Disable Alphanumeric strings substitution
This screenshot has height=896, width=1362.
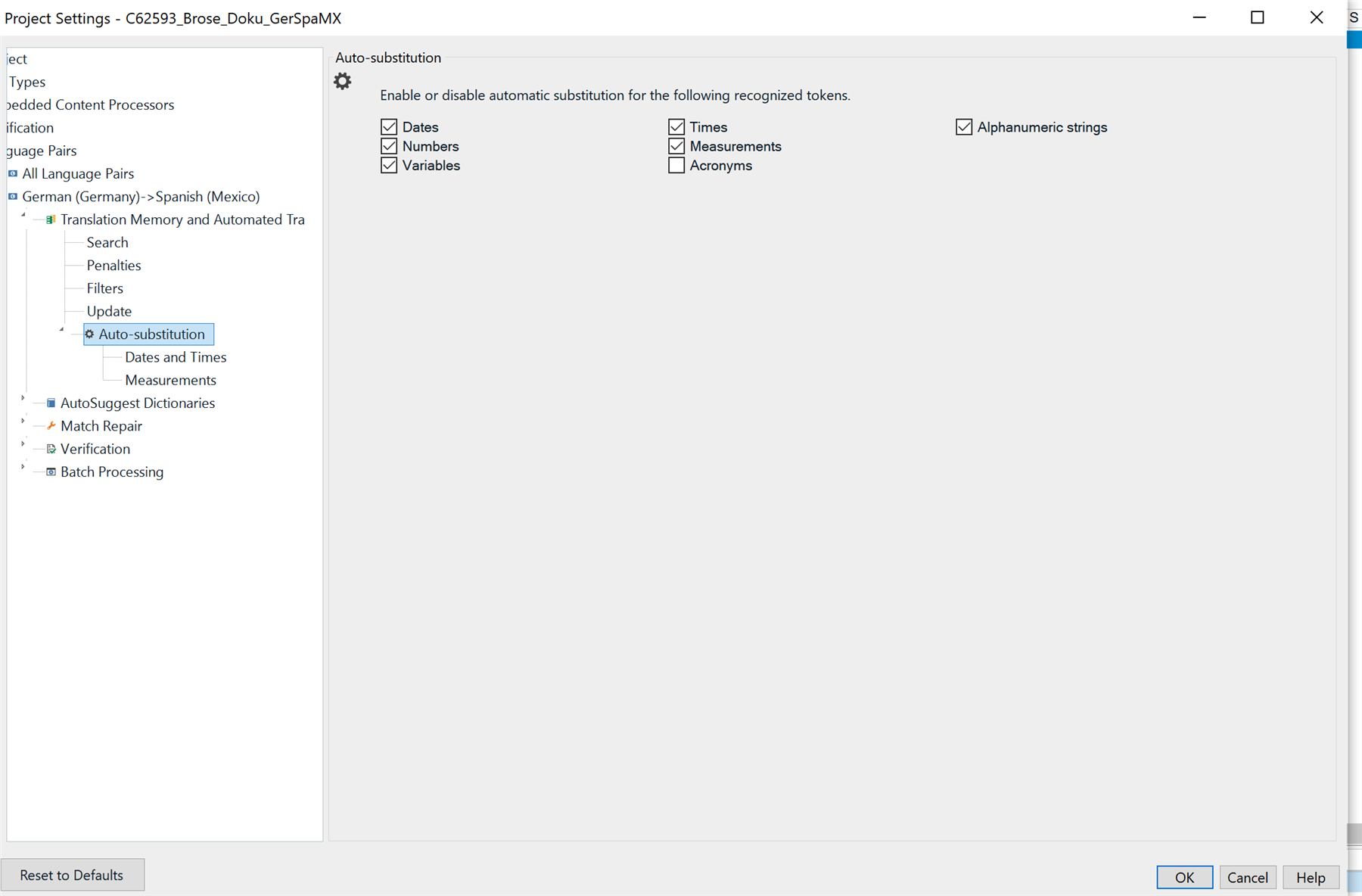coord(963,126)
